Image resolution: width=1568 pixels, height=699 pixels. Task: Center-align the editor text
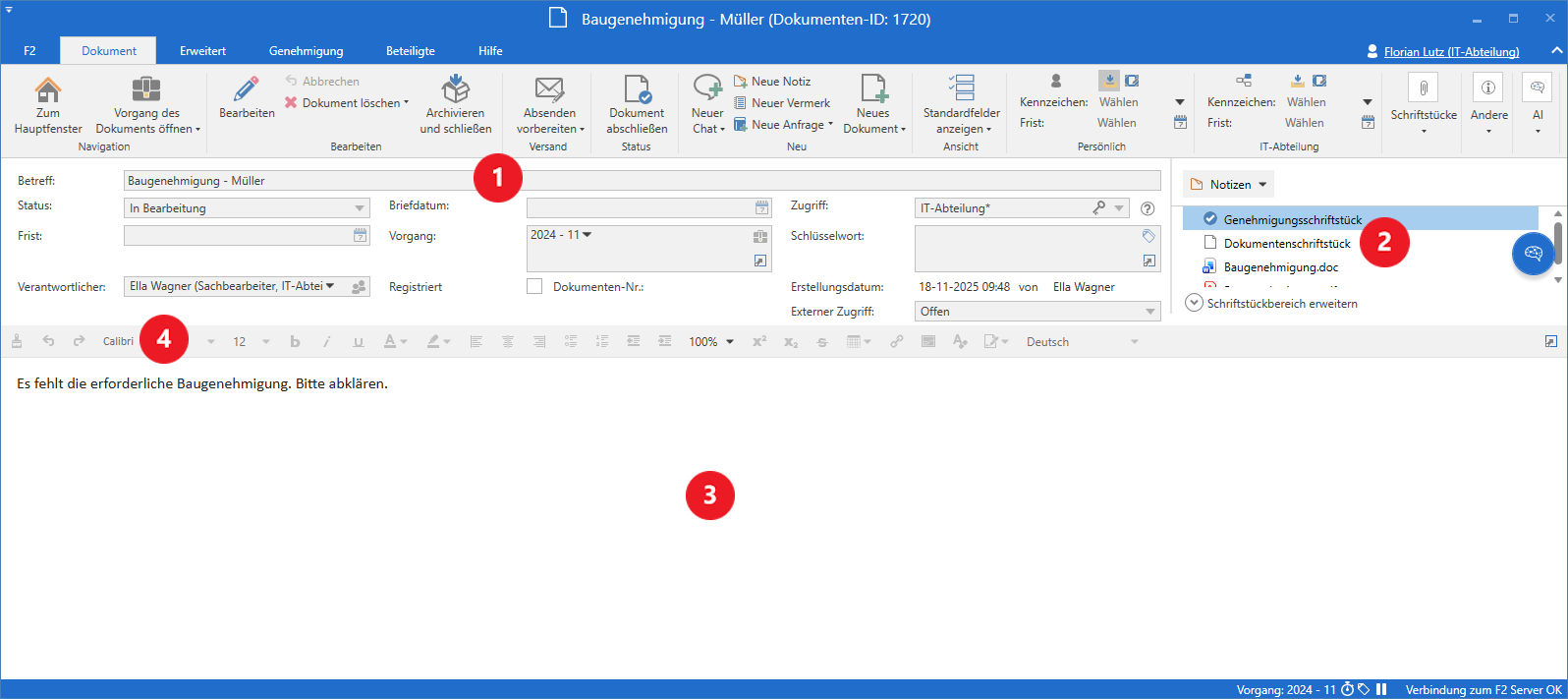[x=508, y=341]
